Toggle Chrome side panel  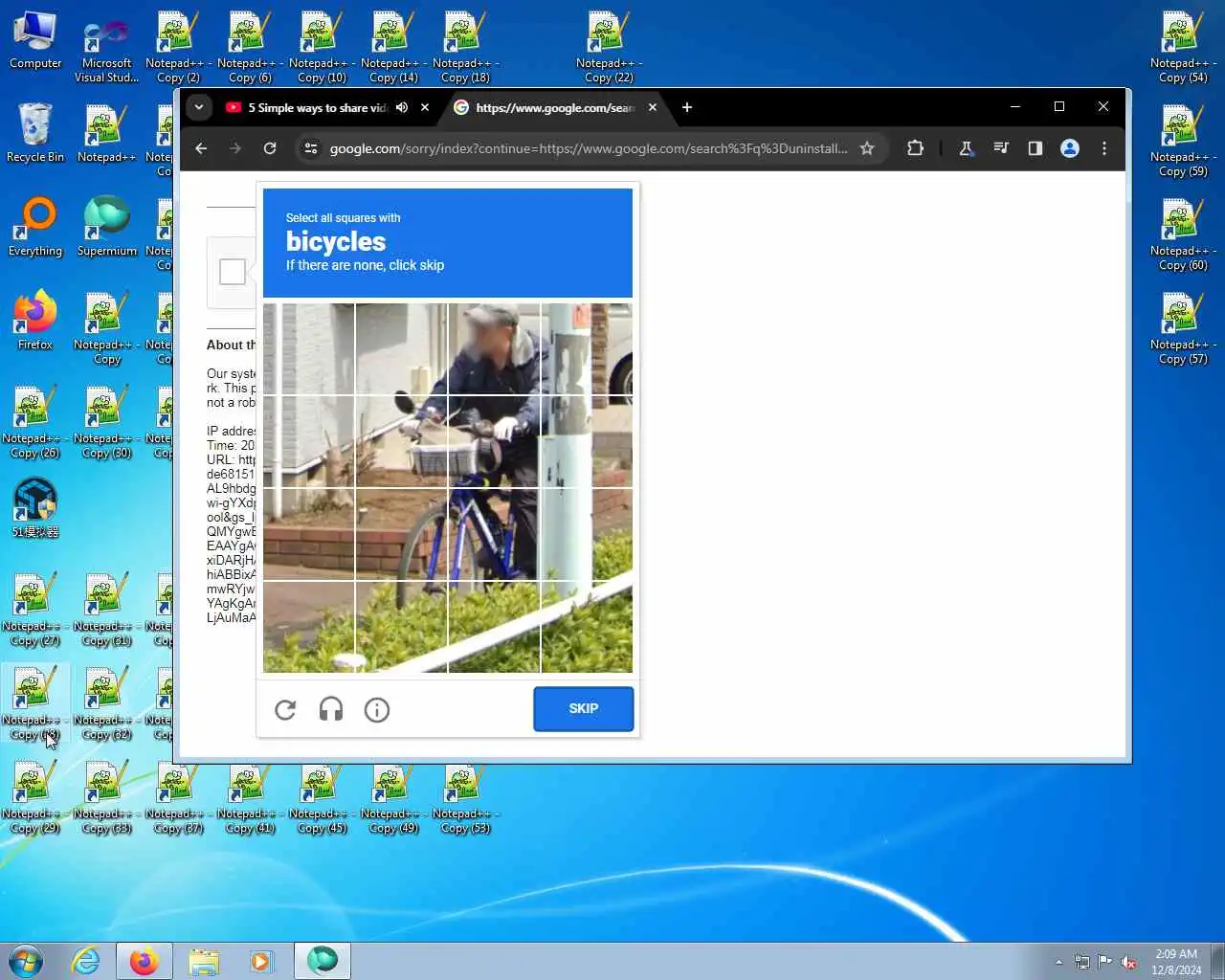coord(1035,148)
